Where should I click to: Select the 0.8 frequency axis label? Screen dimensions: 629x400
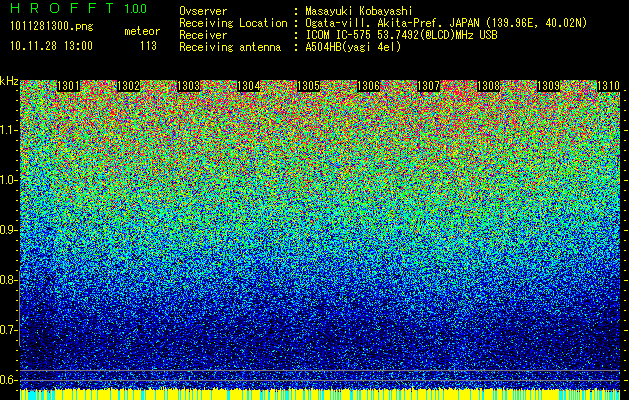(x=8, y=280)
